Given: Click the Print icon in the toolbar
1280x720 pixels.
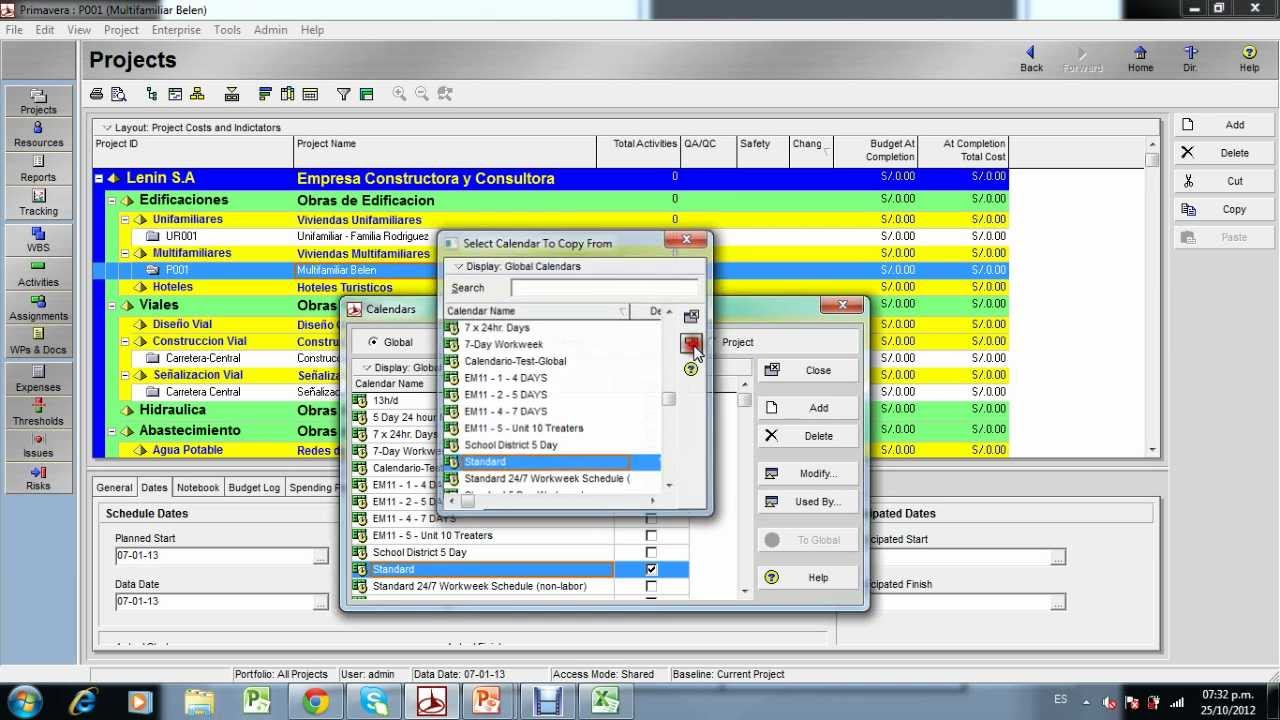Looking at the screenshot, I should (x=96, y=94).
